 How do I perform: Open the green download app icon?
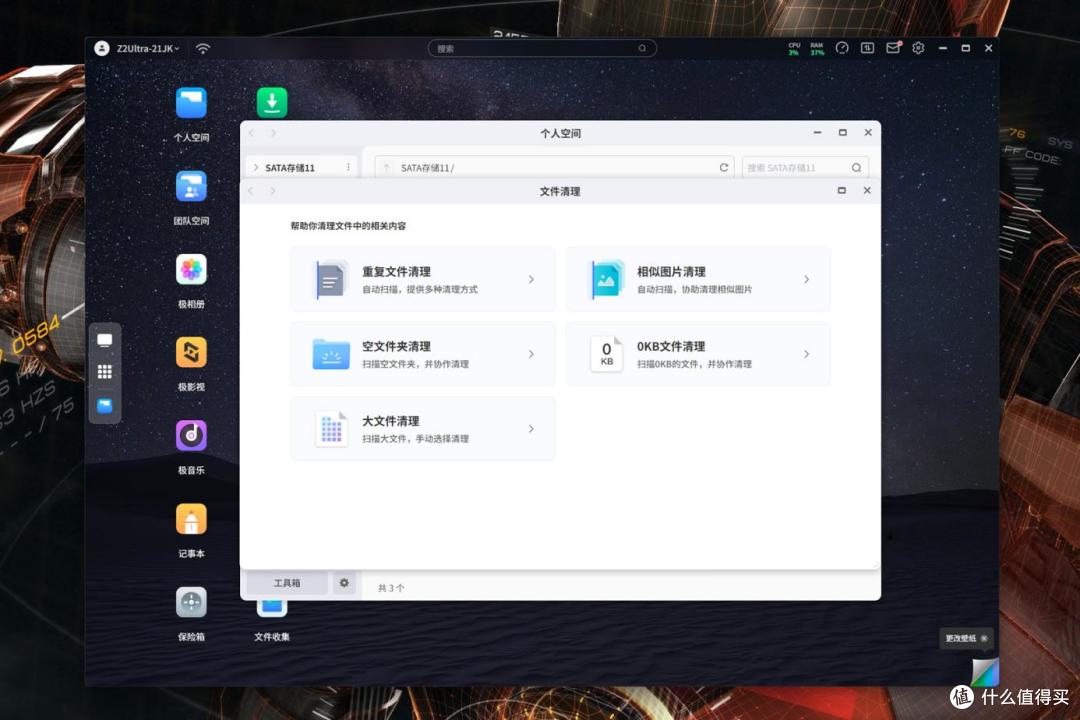[272, 103]
